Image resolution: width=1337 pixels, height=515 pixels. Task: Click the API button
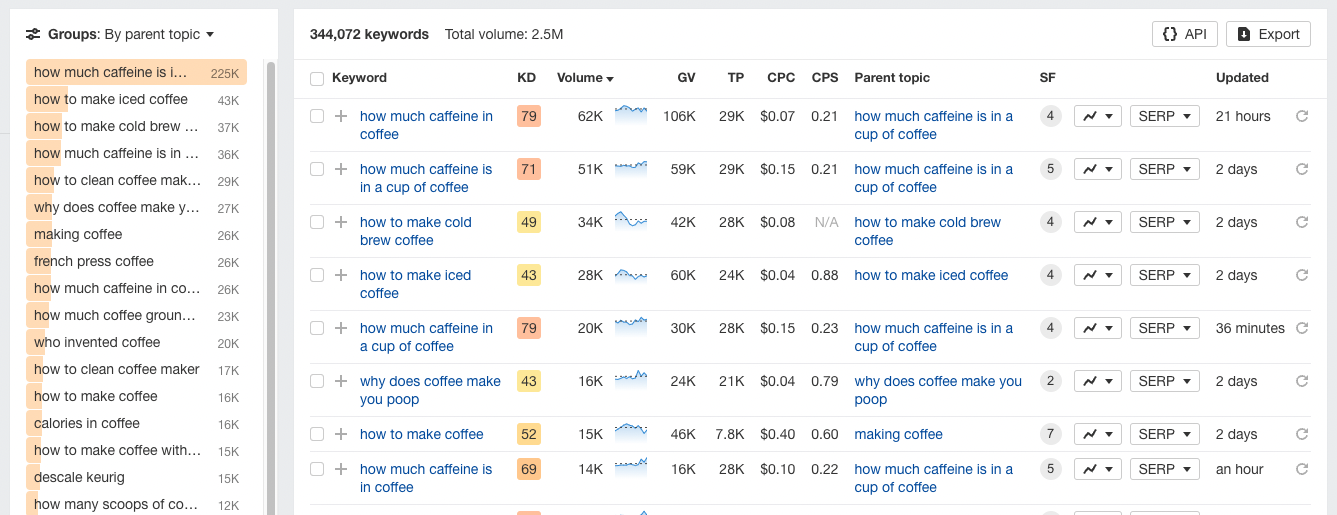click(1184, 34)
